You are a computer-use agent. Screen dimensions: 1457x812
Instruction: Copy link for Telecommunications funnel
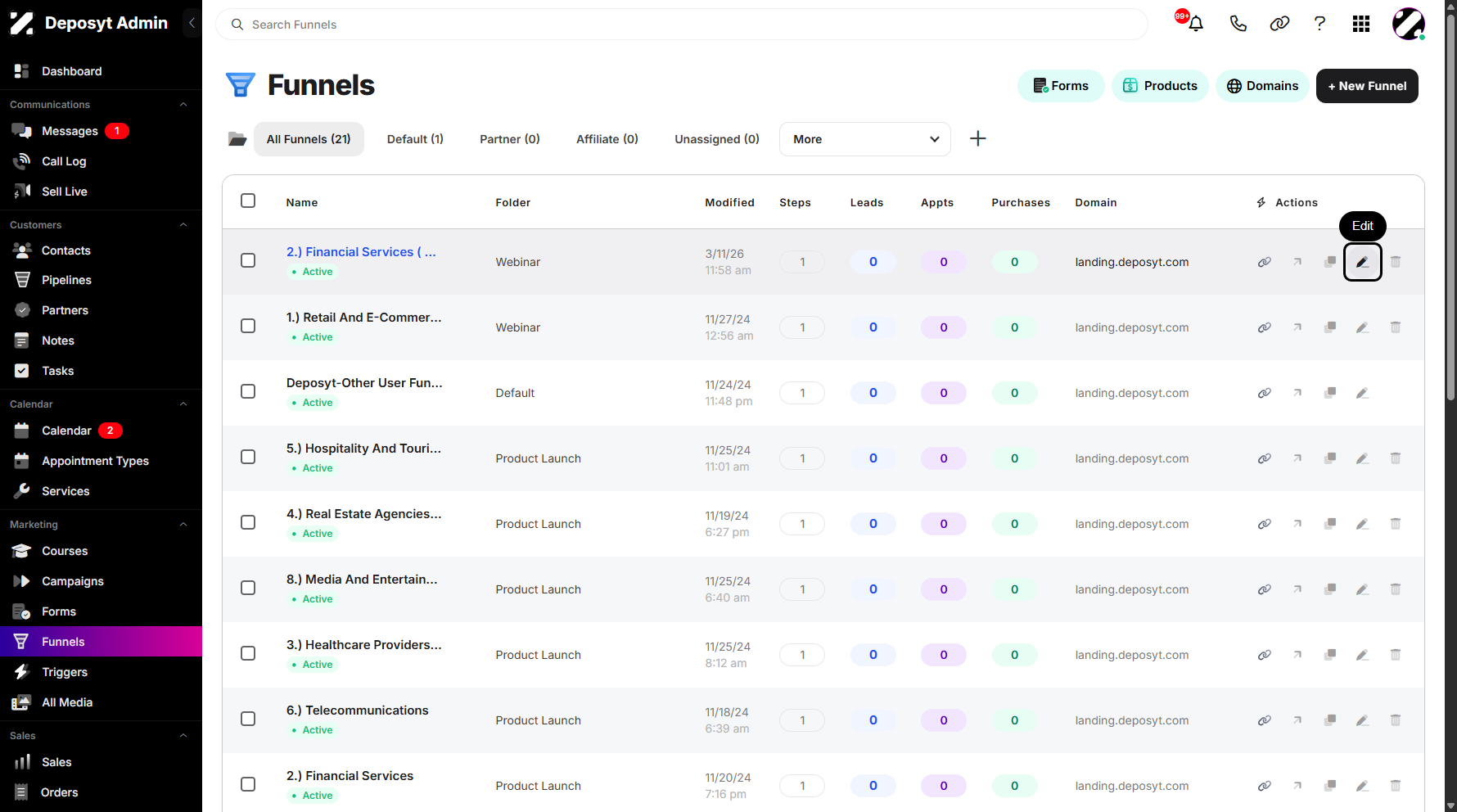click(1265, 720)
